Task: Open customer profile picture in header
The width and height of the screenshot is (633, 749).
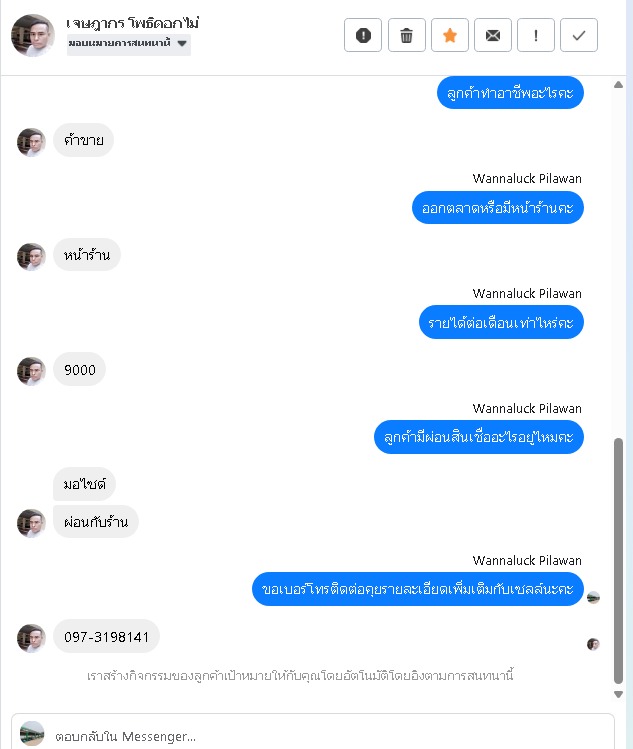Action: (32, 35)
